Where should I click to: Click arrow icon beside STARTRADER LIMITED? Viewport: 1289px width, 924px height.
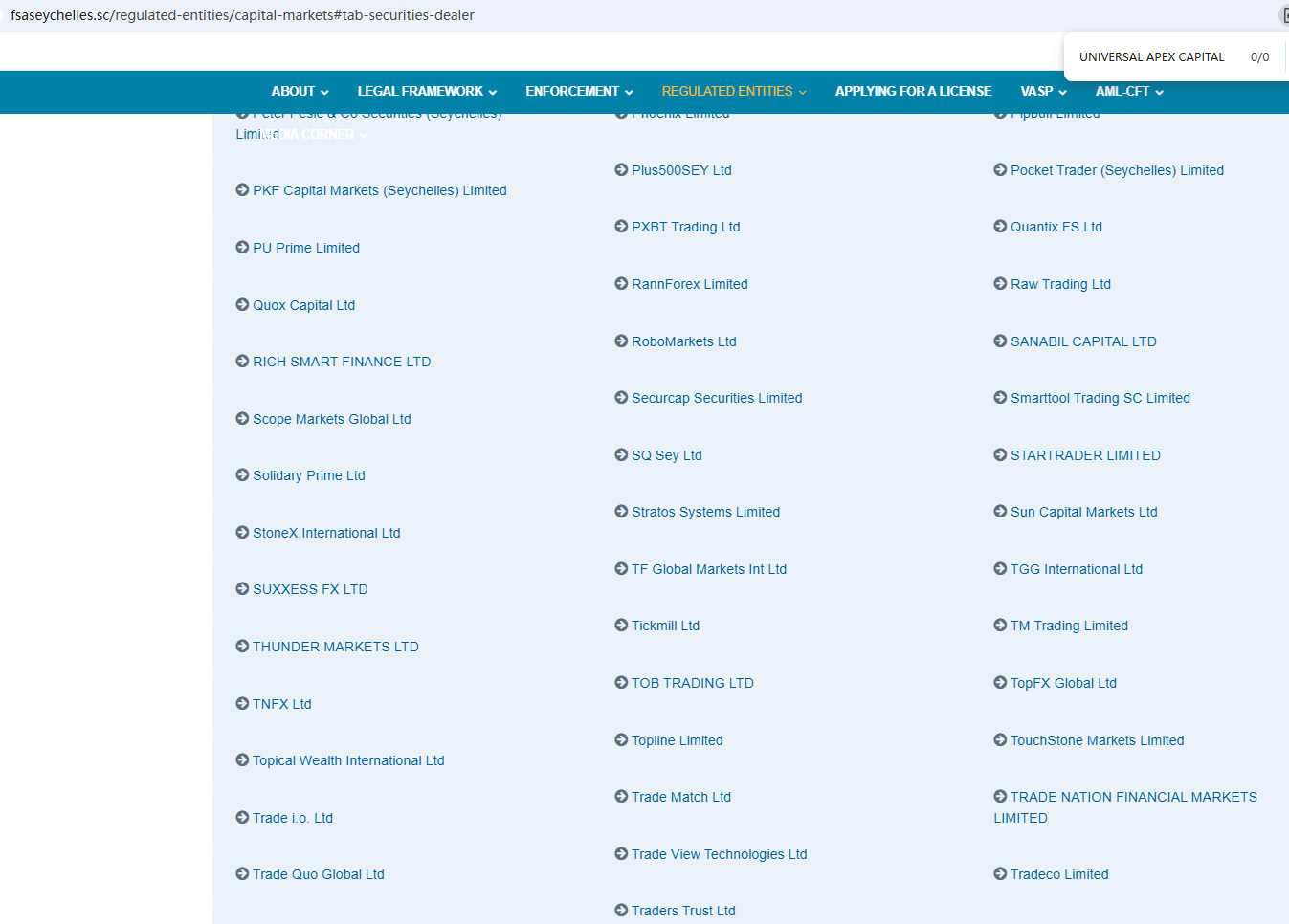pyautogui.click(x=1000, y=455)
